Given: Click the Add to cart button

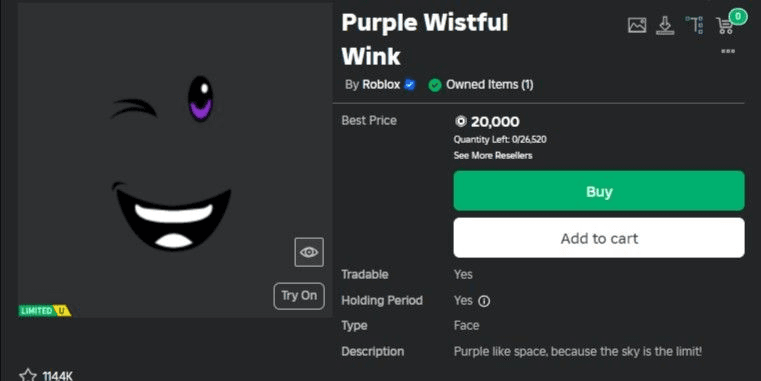Looking at the screenshot, I should [599, 238].
